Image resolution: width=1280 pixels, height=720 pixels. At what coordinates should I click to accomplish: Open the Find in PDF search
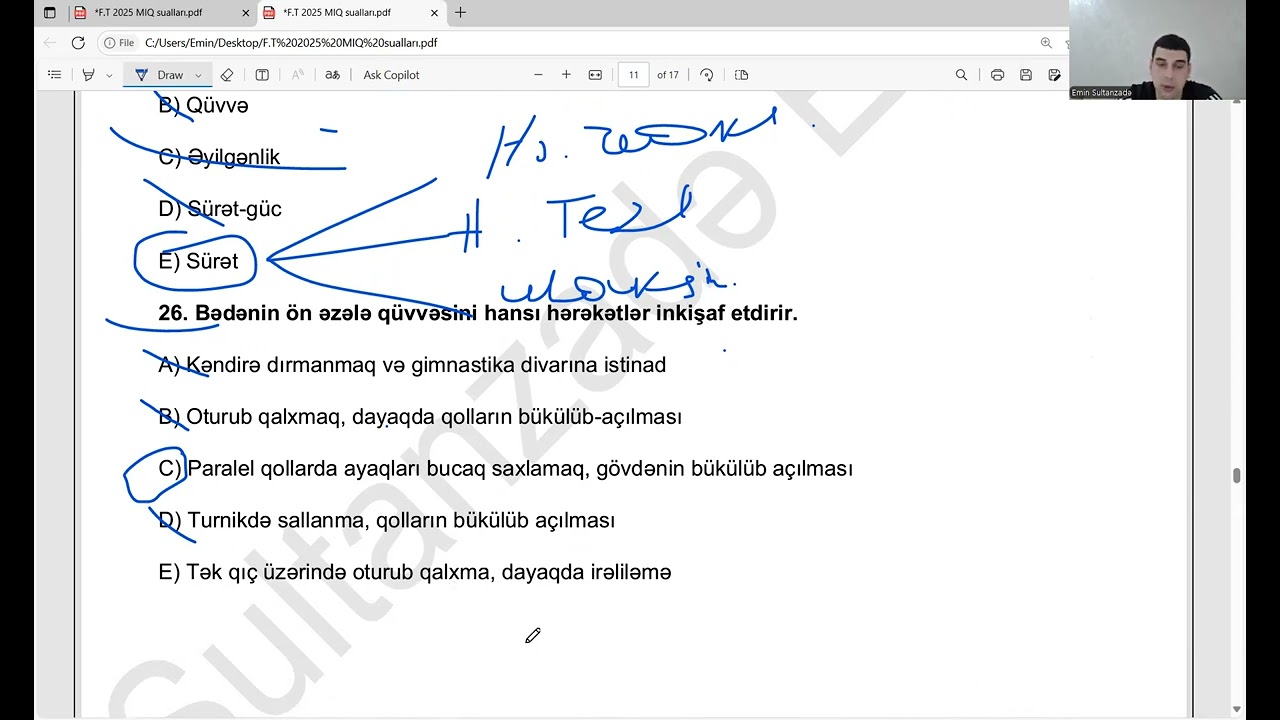point(961,75)
